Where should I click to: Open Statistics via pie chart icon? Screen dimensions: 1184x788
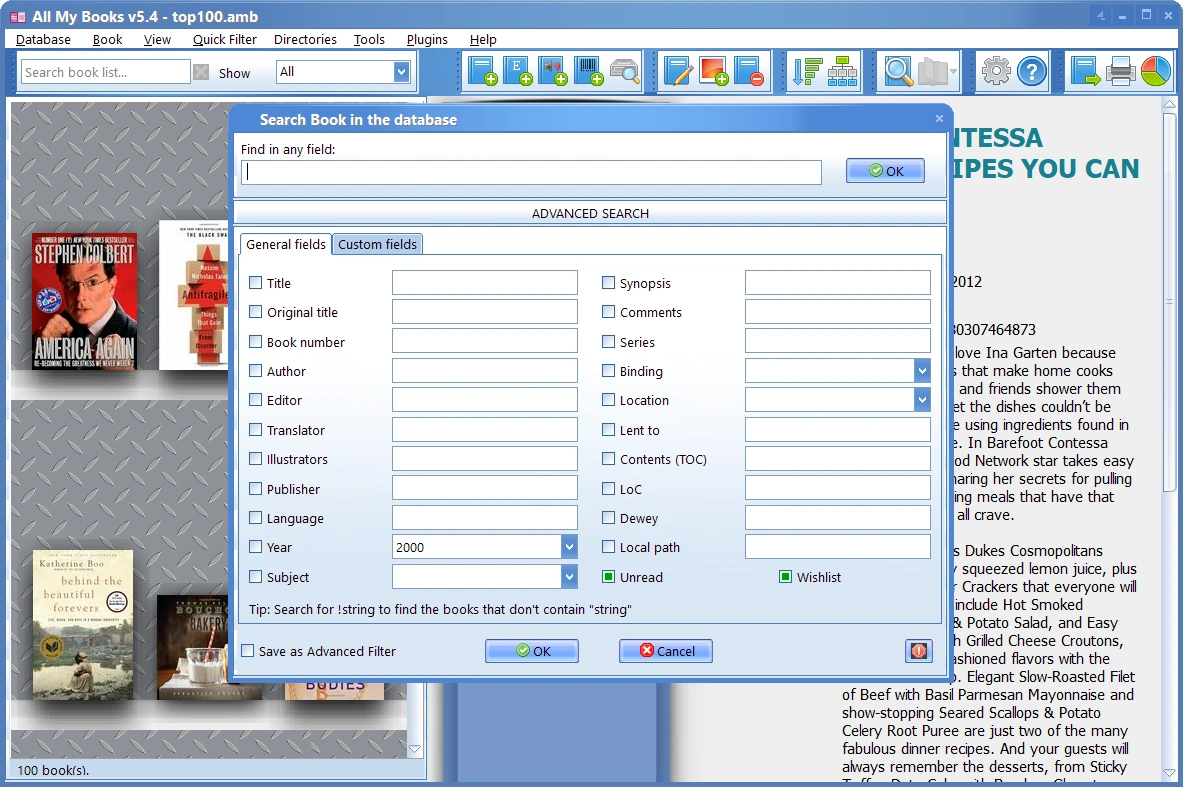pos(1155,72)
